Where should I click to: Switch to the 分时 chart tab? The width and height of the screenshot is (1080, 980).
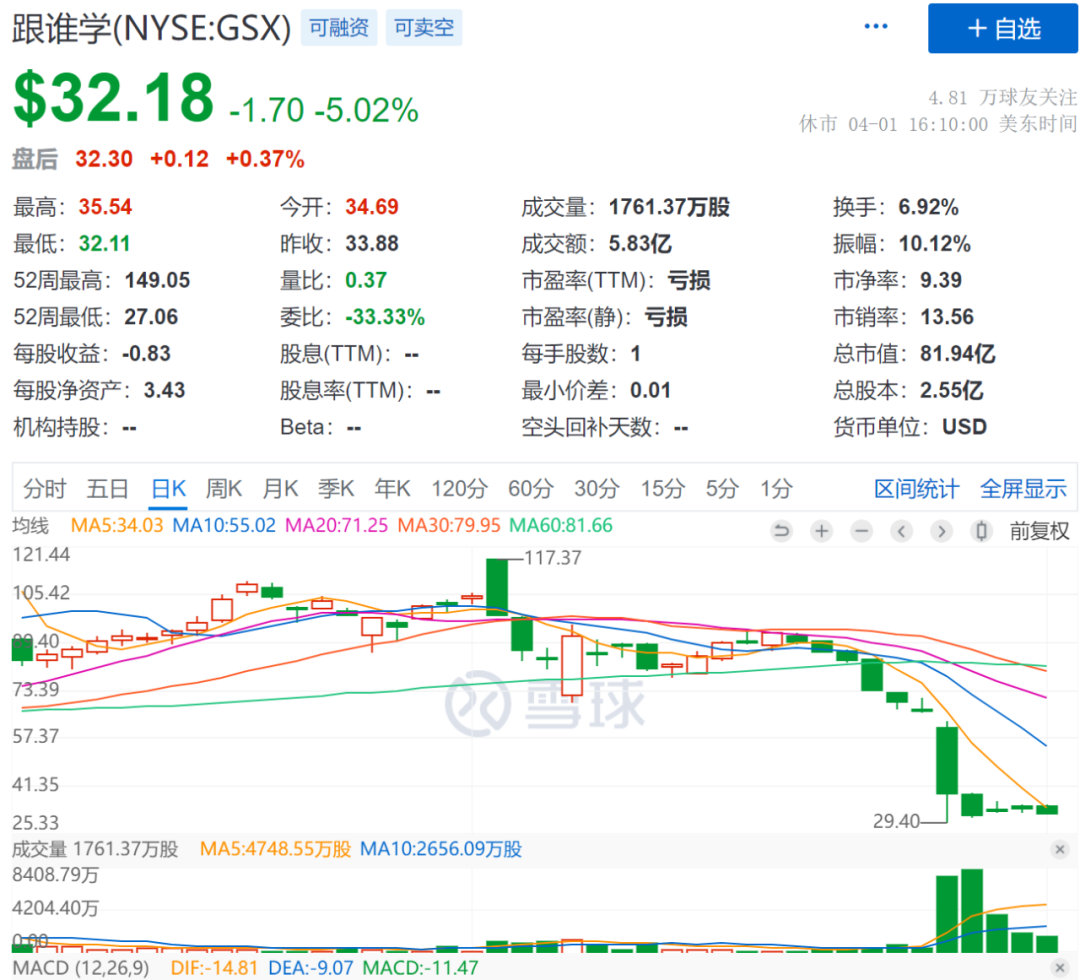[45, 488]
